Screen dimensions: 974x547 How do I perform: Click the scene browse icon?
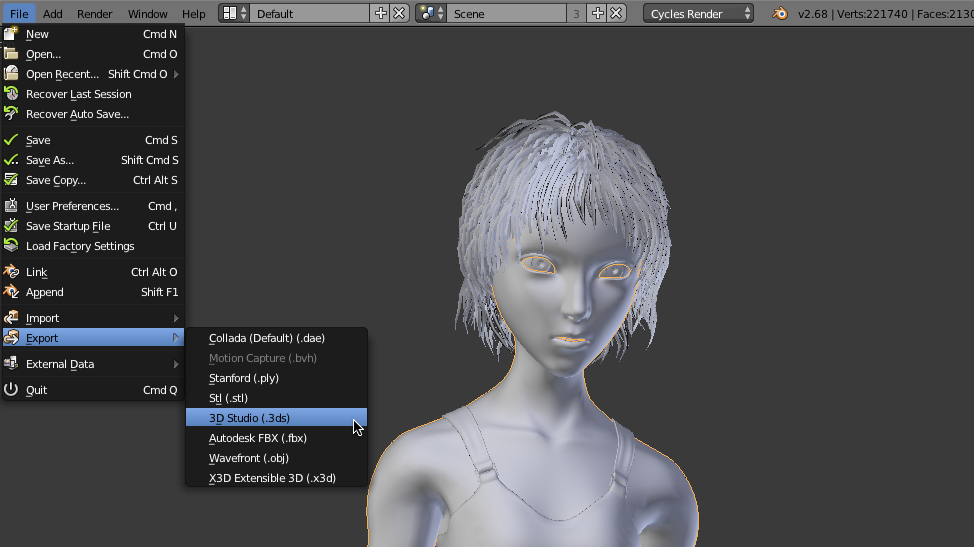tap(431, 14)
